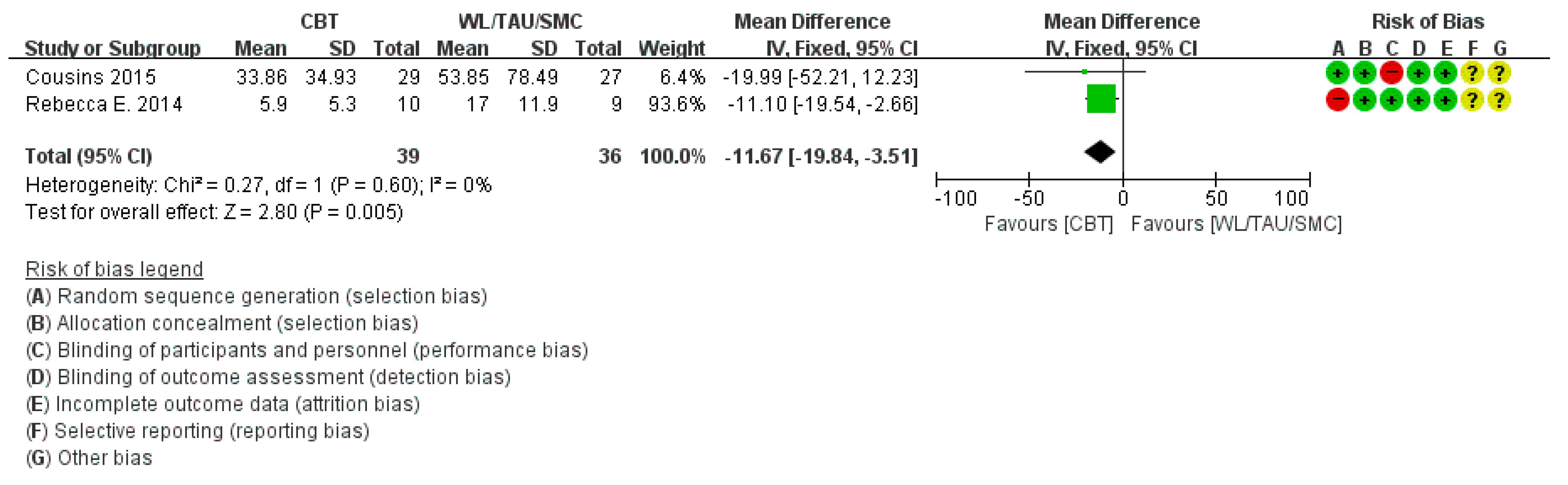
Task: Click the large green square for Rebecca E. 2014
Action: point(1101,99)
